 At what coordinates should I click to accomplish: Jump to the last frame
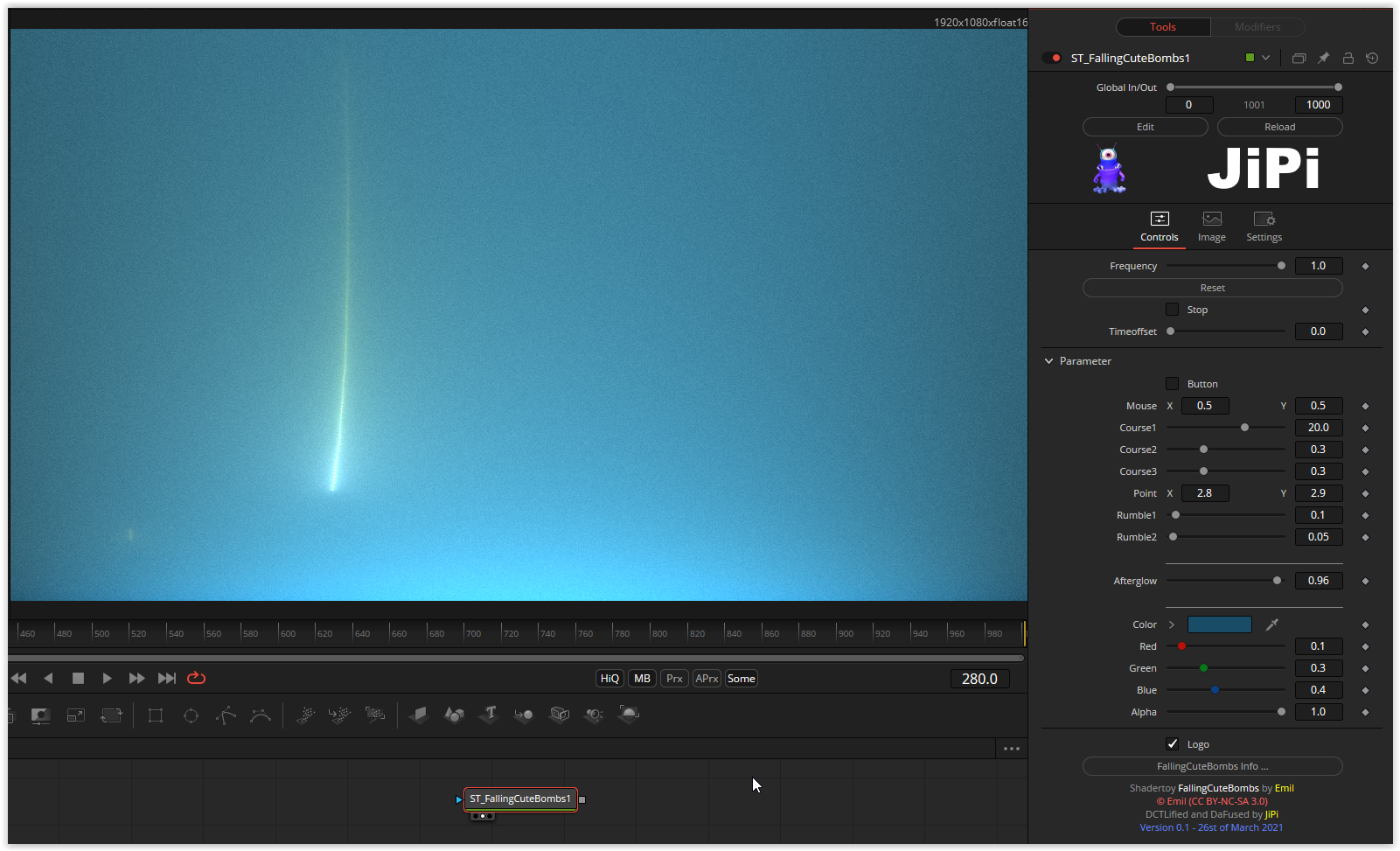(x=166, y=678)
